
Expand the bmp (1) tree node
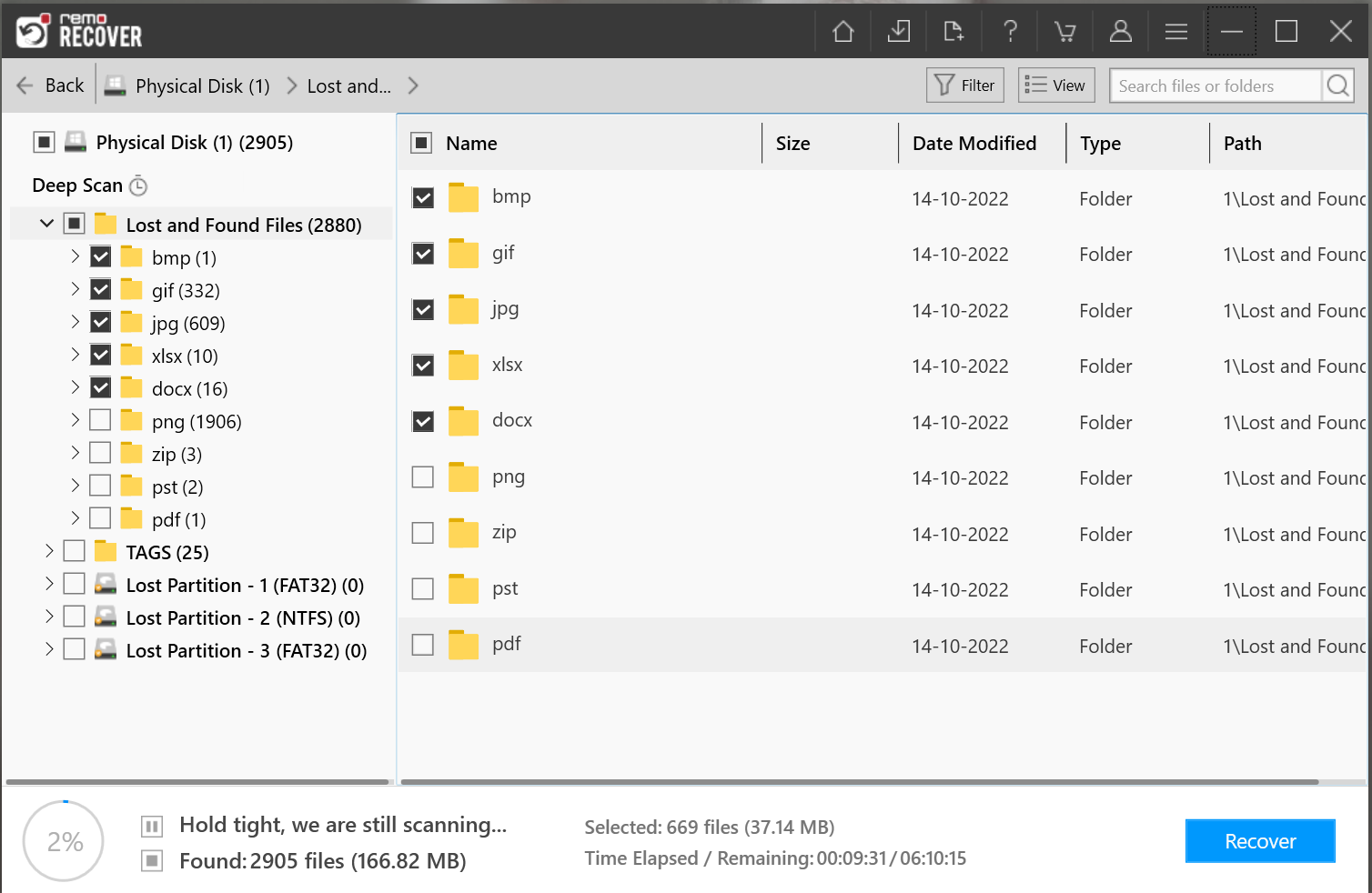[76, 256]
